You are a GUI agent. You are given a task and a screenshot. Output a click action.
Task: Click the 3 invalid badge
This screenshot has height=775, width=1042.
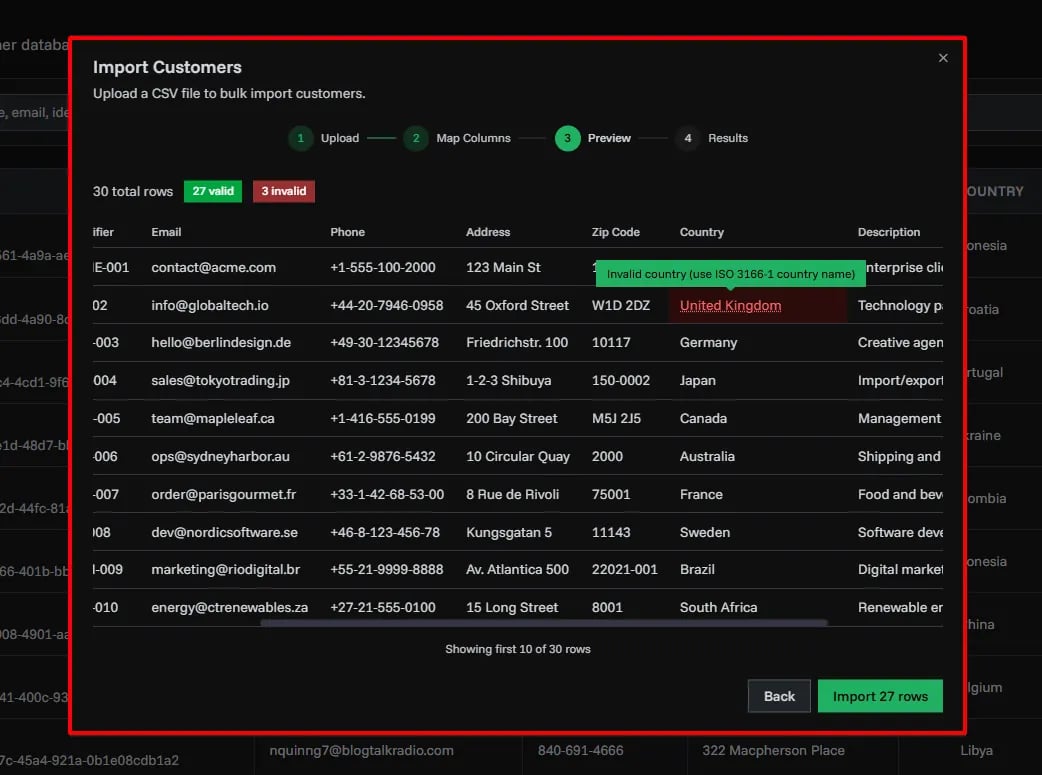tap(284, 191)
